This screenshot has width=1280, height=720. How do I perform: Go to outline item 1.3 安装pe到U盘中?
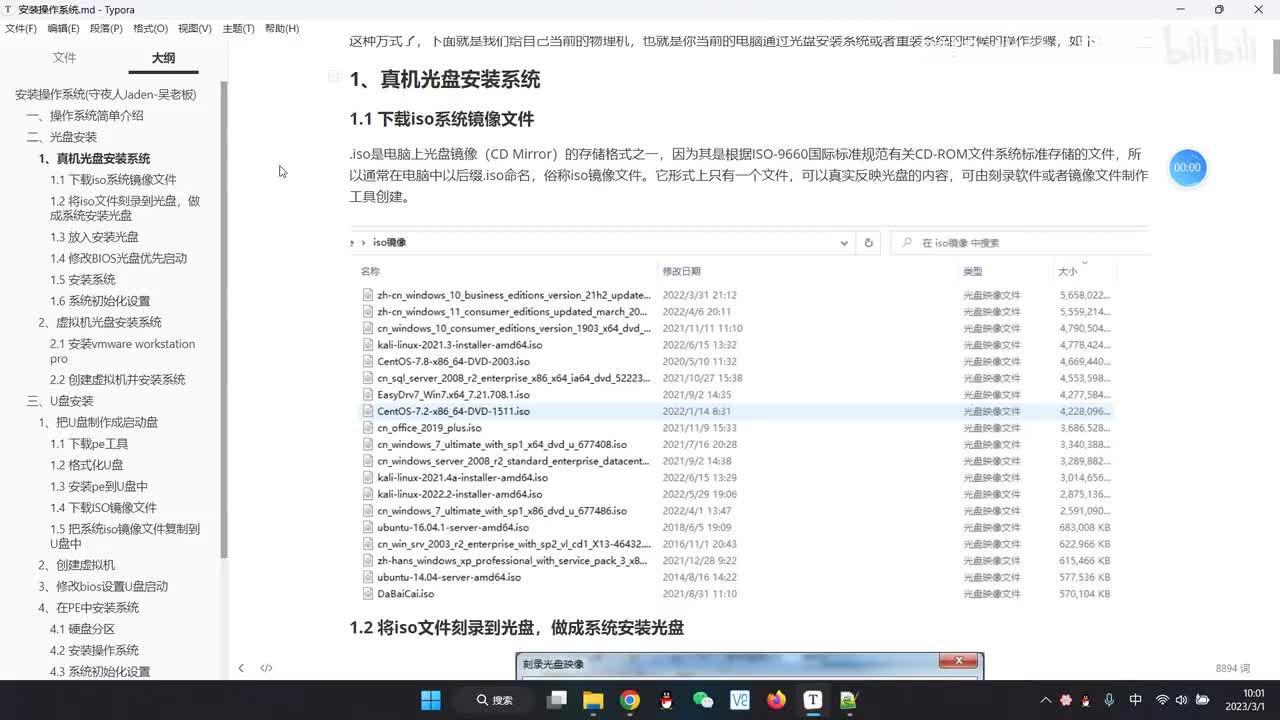[x=99, y=487]
